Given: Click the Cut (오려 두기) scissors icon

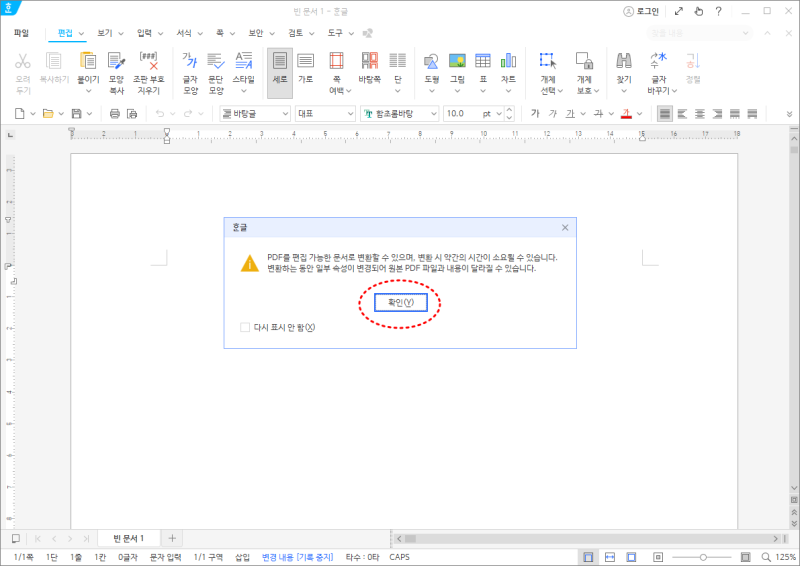Looking at the screenshot, I should click(22, 61).
